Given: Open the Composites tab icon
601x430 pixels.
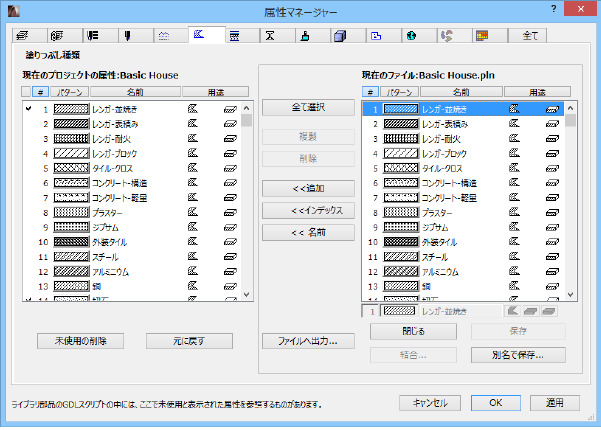Looking at the screenshot, I should point(242,36).
